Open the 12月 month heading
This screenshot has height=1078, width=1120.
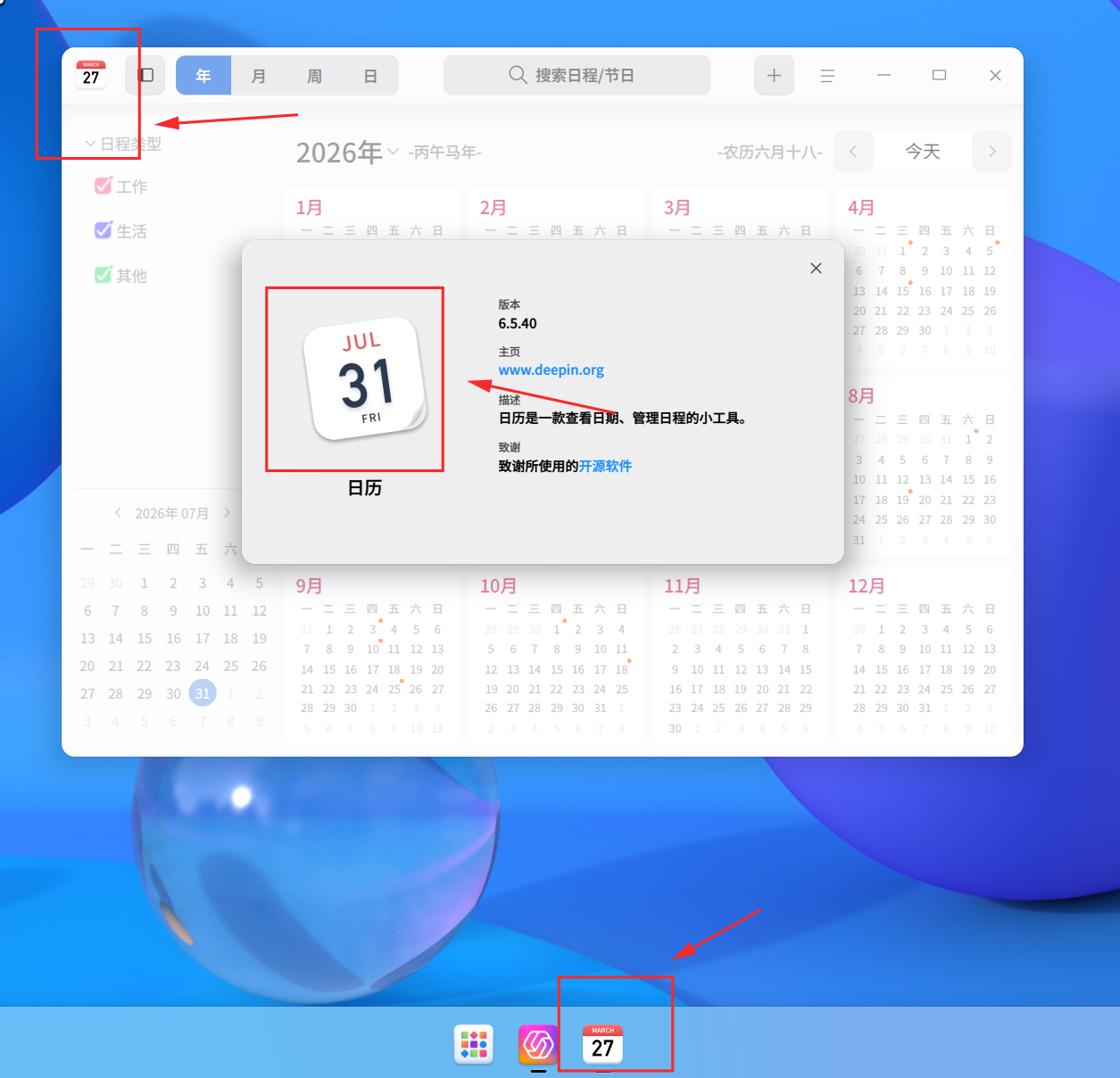[x=866, y=586]
